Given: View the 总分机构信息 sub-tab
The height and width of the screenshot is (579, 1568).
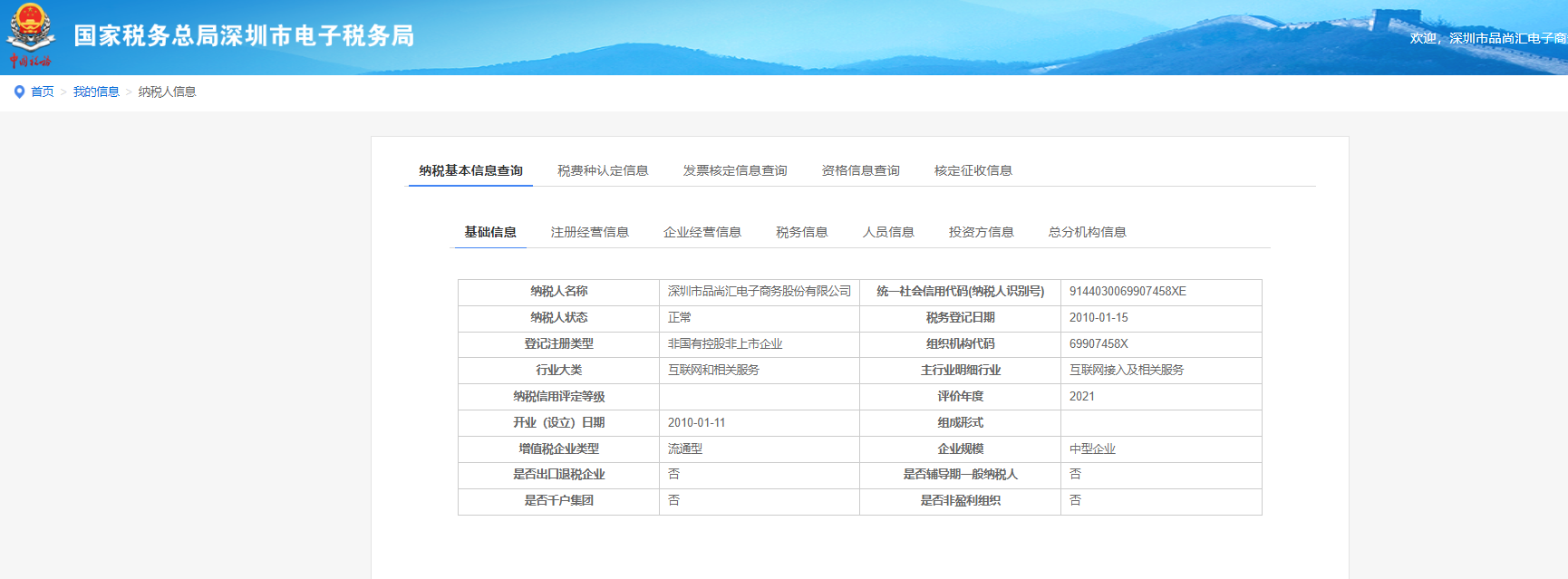Looking at the screenshot, I should tap(1087, 232).
